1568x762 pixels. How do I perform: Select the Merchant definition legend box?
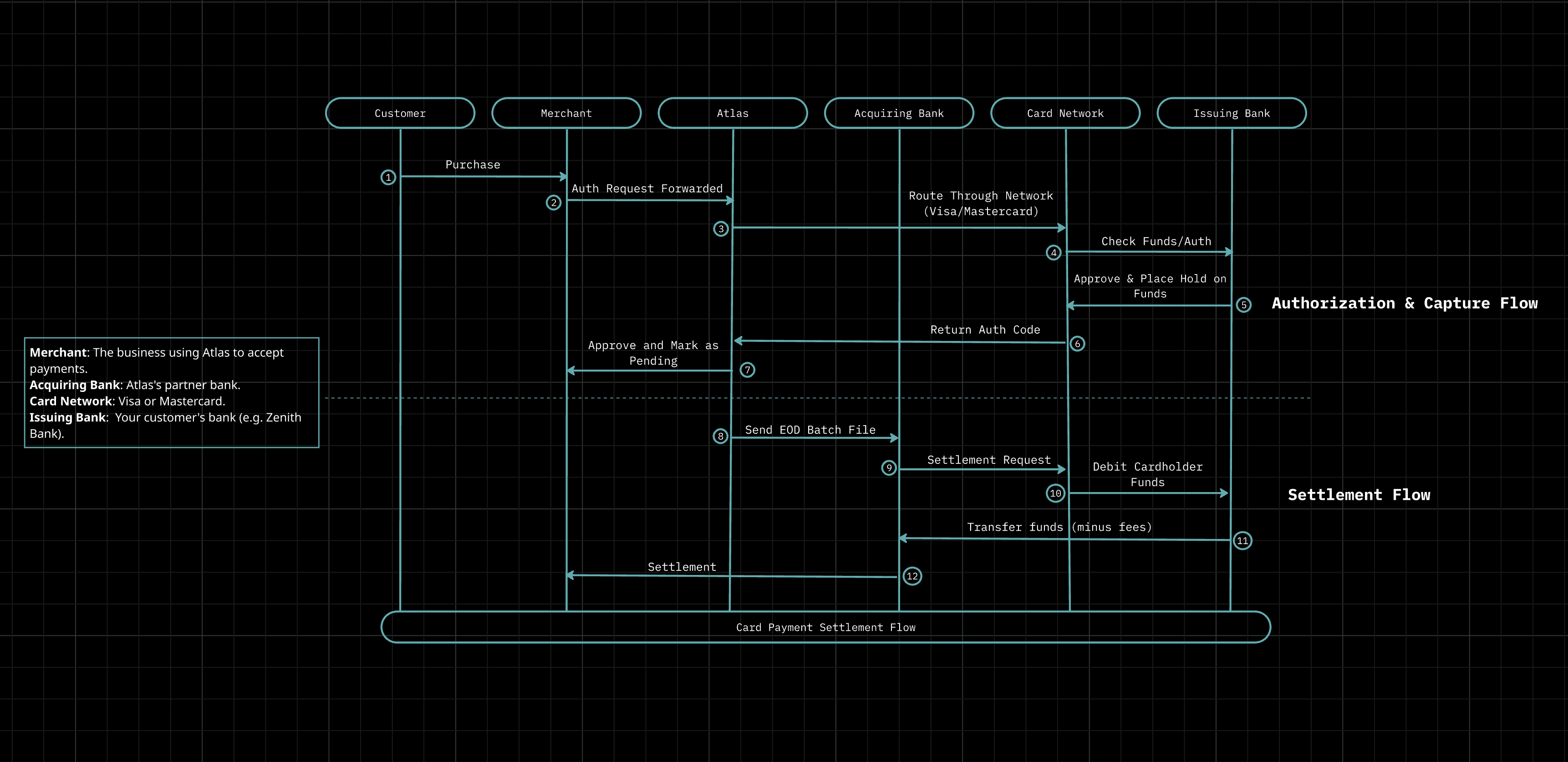pos(172,392)
